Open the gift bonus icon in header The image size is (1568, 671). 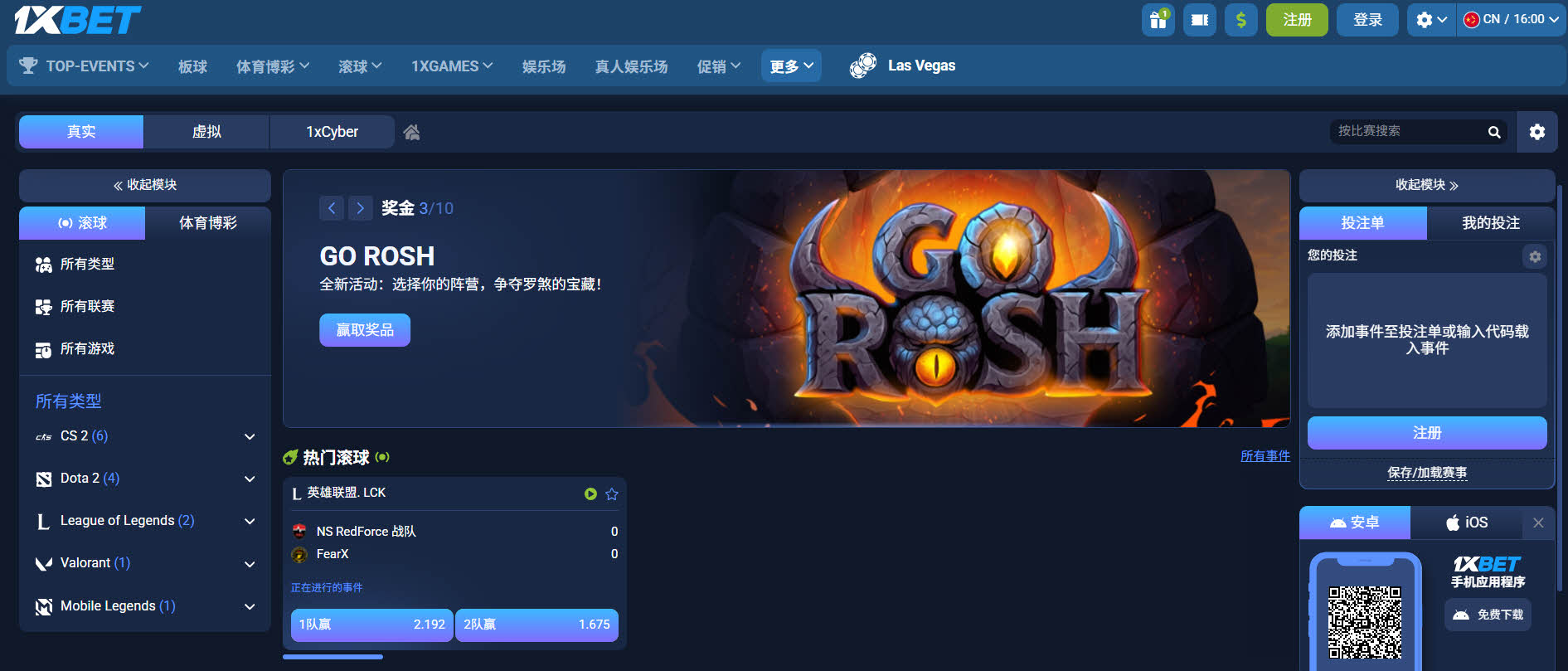coord(1158,19)
